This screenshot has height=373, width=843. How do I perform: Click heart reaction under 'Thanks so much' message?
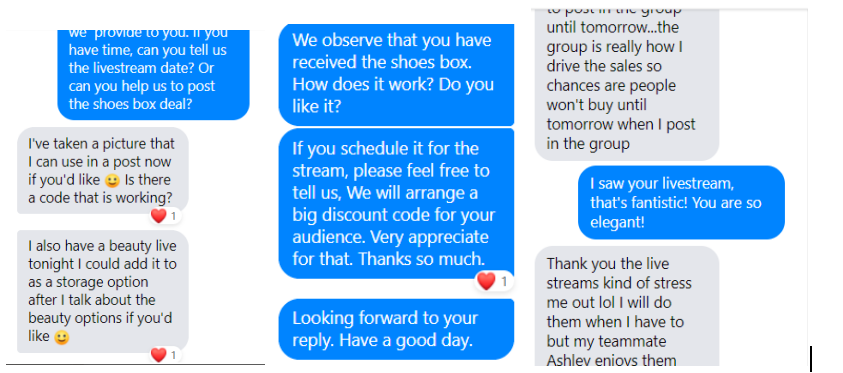tap(486, 281)
